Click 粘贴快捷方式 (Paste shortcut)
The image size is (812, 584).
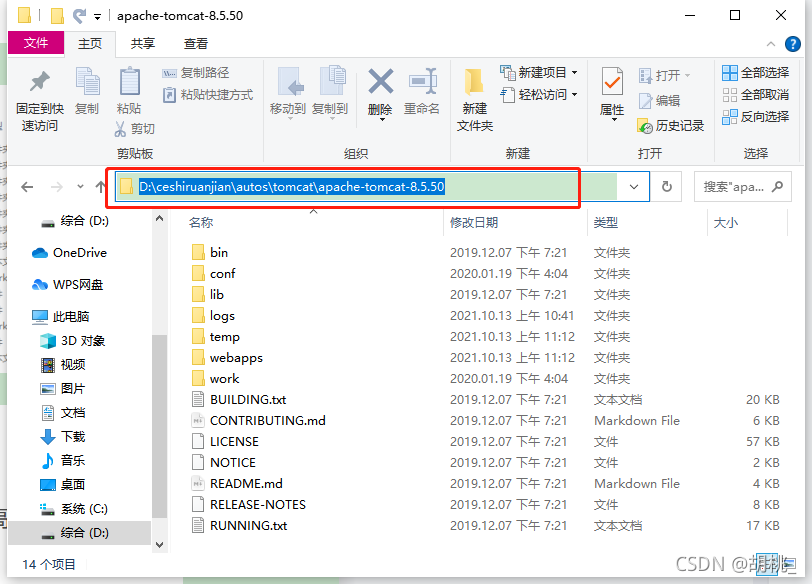tap(208, 95)
